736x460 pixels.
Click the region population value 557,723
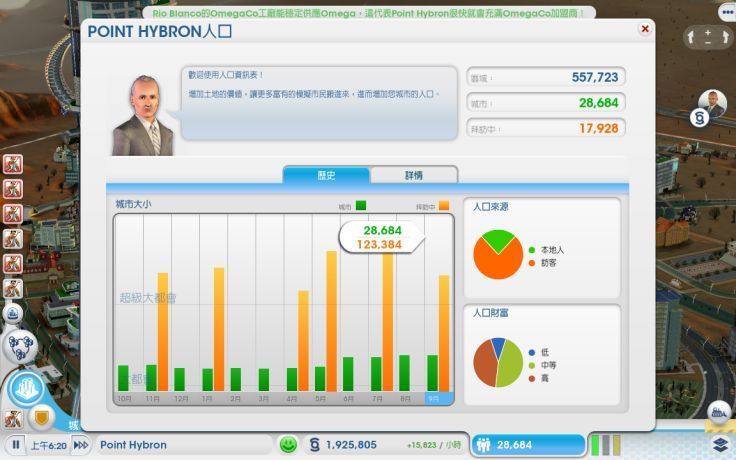595,77
